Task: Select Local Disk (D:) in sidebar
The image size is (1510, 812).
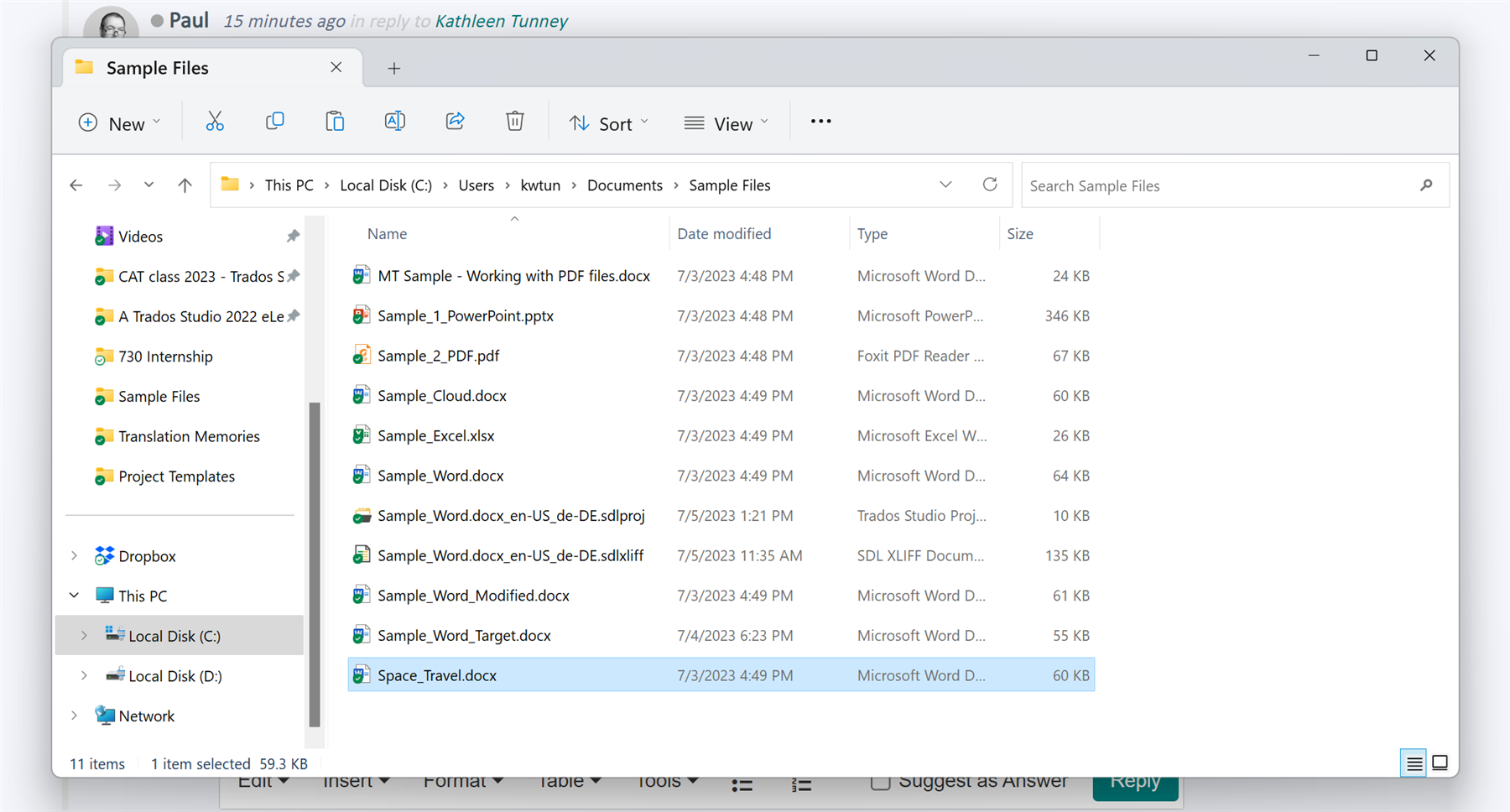Action: tap(175, 676)
